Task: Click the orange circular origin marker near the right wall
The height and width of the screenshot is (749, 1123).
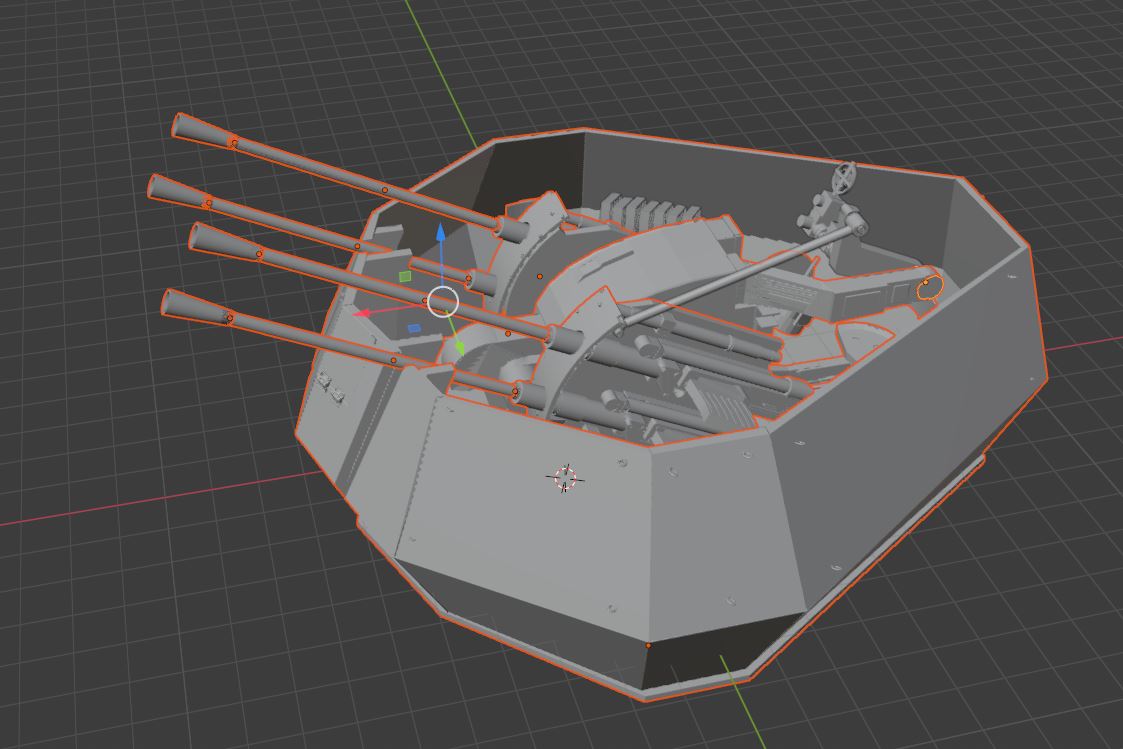Action: [x=928, y=290]
